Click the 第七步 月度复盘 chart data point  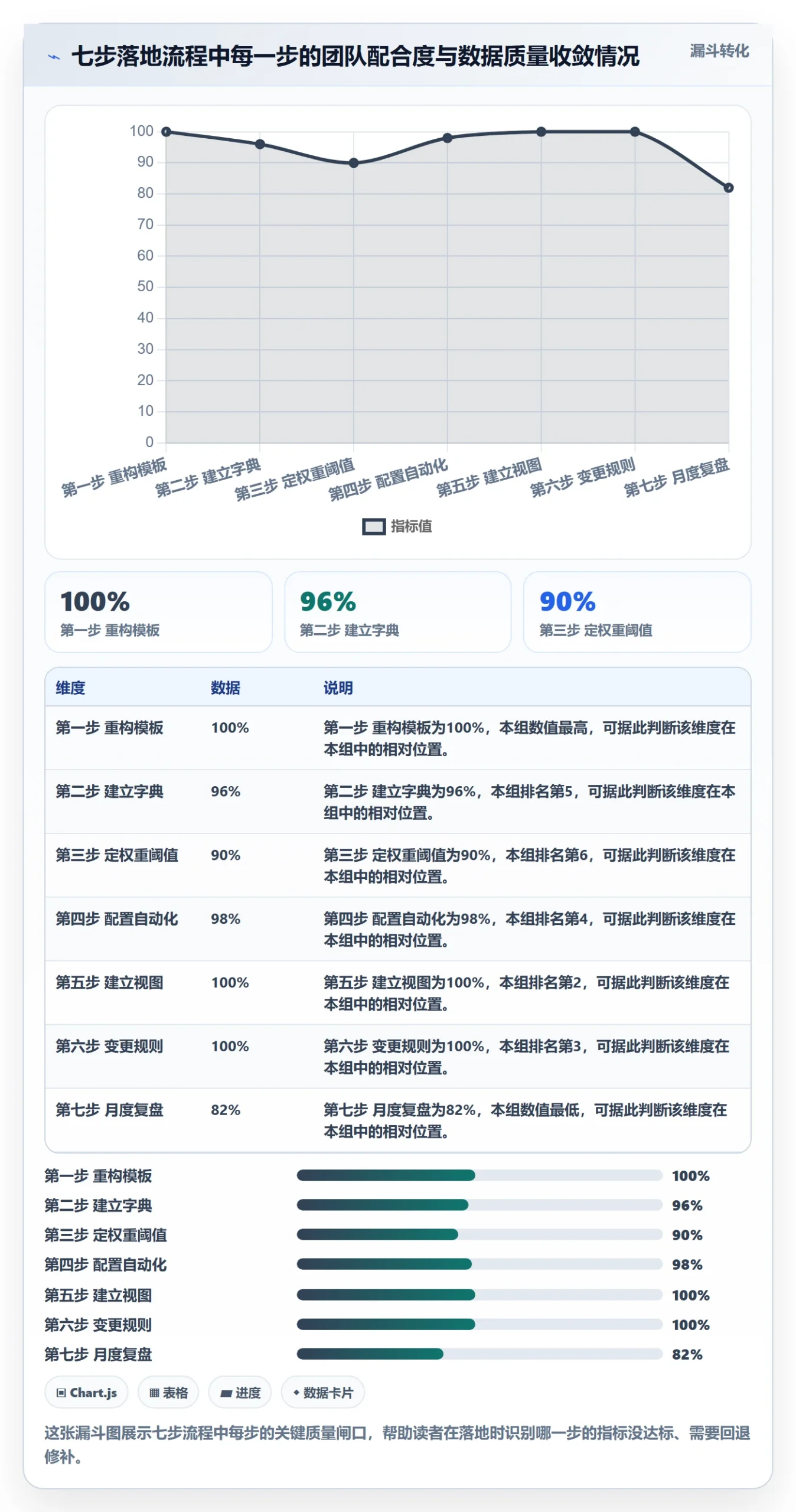[729, 188]
